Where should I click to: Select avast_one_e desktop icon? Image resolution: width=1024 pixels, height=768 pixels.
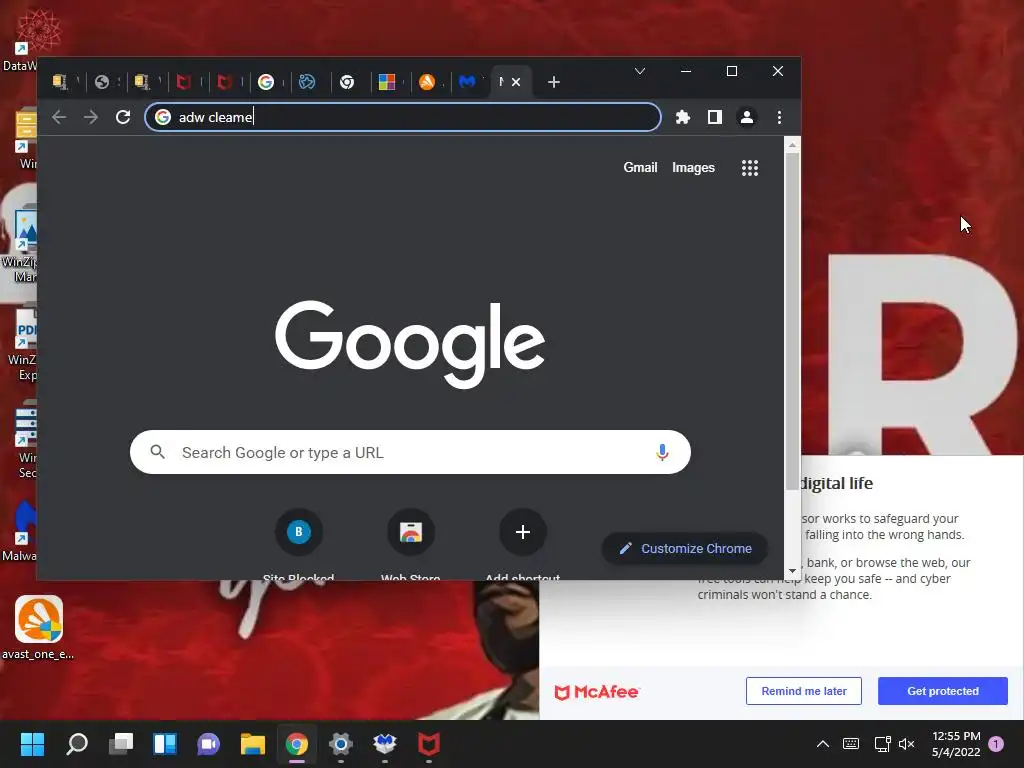[38, 628]
